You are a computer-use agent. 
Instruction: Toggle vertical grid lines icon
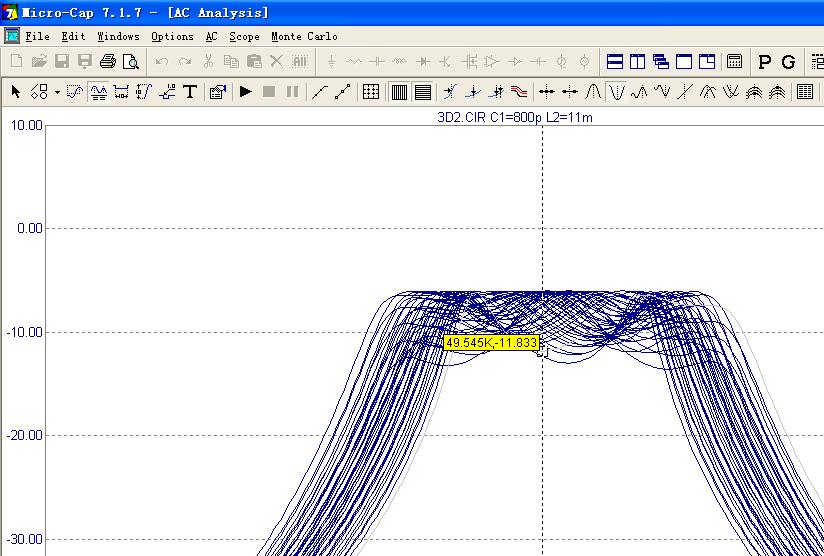point(399,92)
